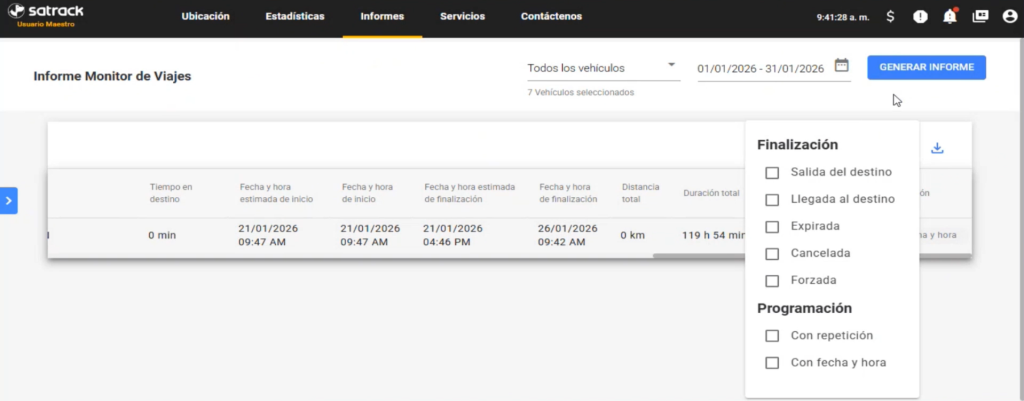Click the Distancia total column header
This screenshot has width=1024, height=401.
(641, 193)
